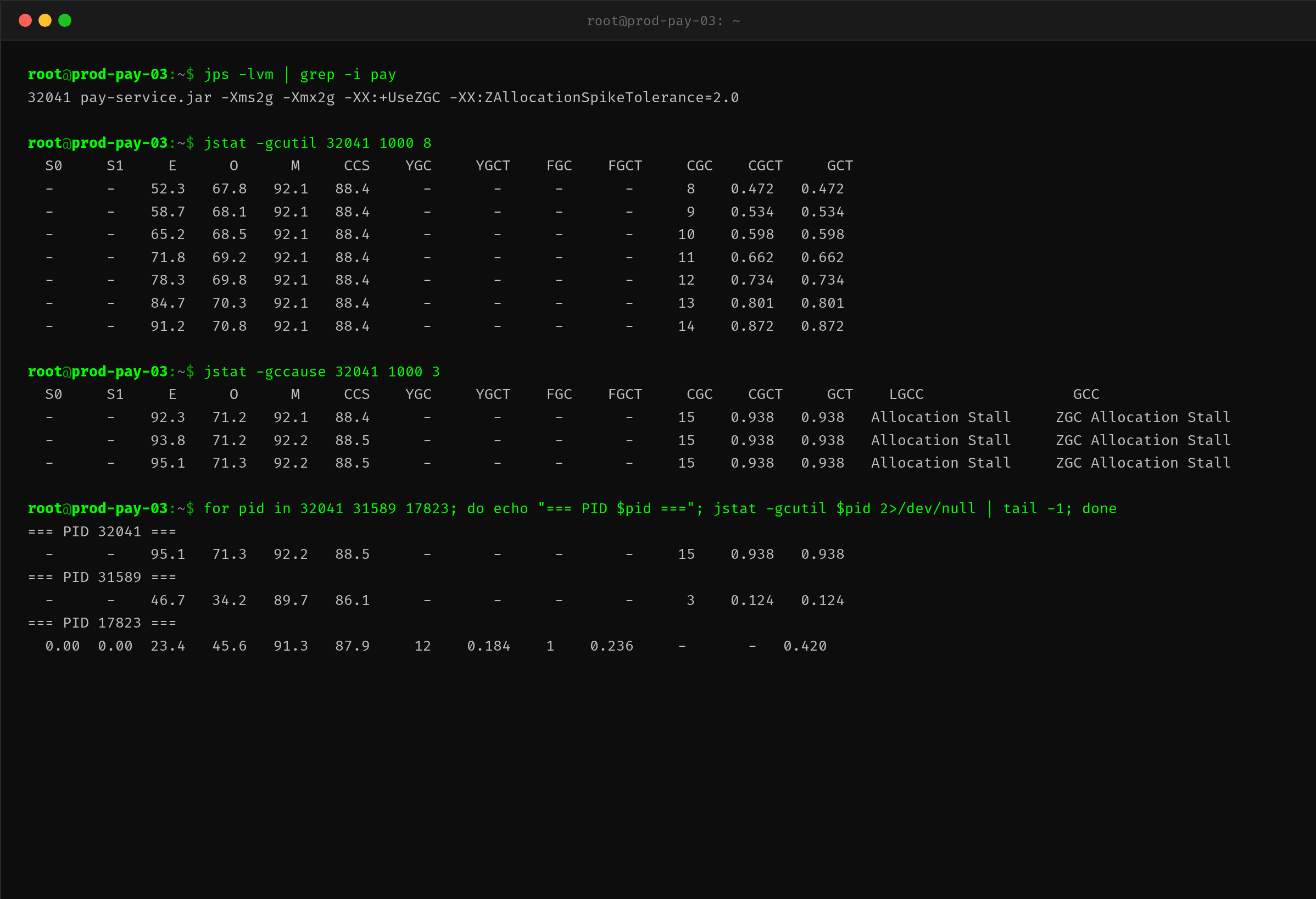Click the E value 52.3
Screen dimensions: 1316x899
coord(168,188)
